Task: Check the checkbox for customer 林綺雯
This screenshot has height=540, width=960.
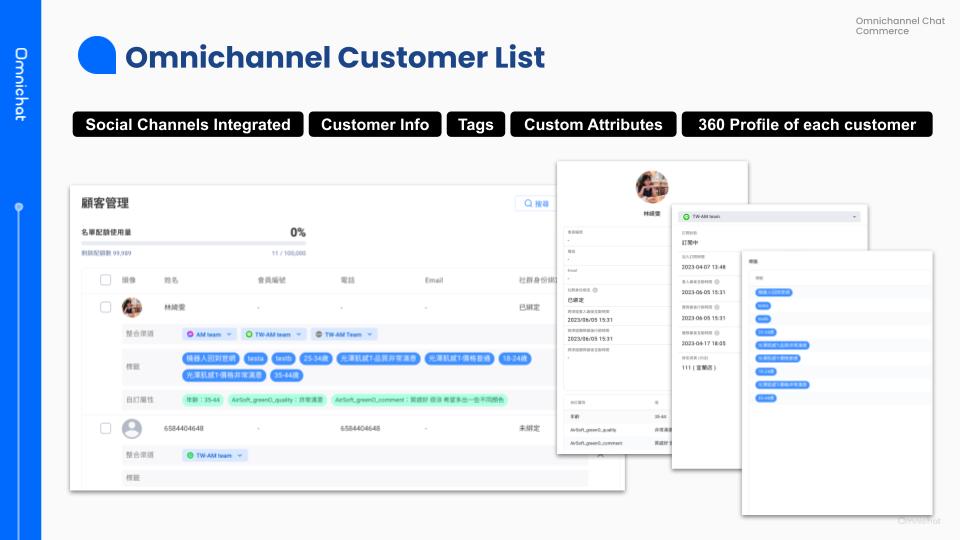Action: [x=106, y=308]
